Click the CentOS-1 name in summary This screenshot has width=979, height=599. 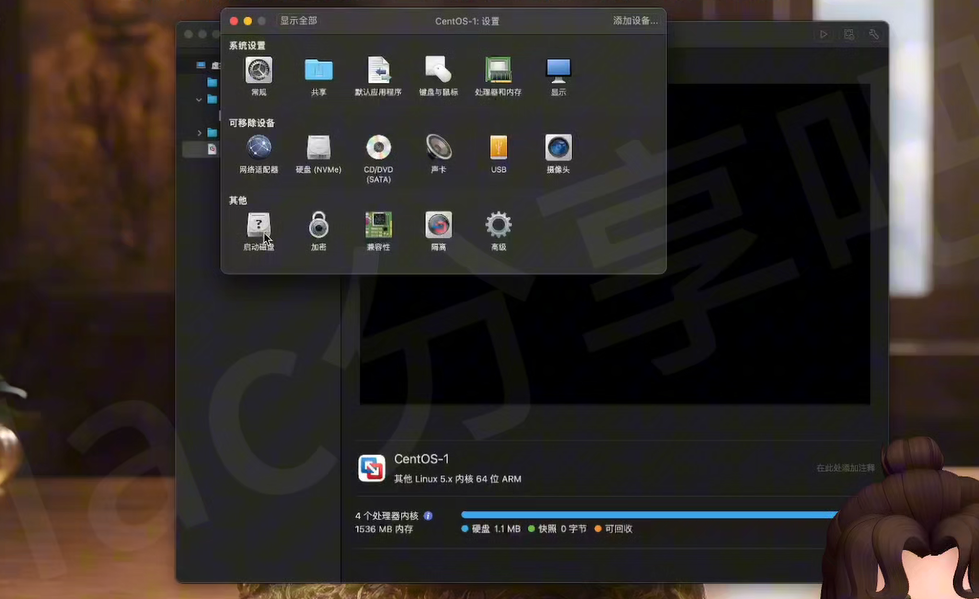pyautogui.click(x=421, y=459)
